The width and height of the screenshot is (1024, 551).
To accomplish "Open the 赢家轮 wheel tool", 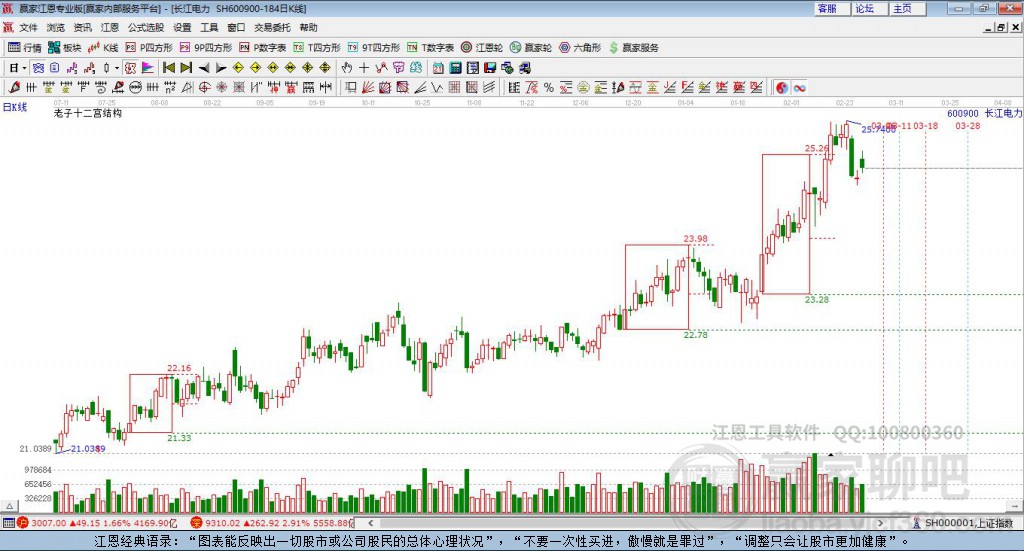I will [x=531, y=48].
